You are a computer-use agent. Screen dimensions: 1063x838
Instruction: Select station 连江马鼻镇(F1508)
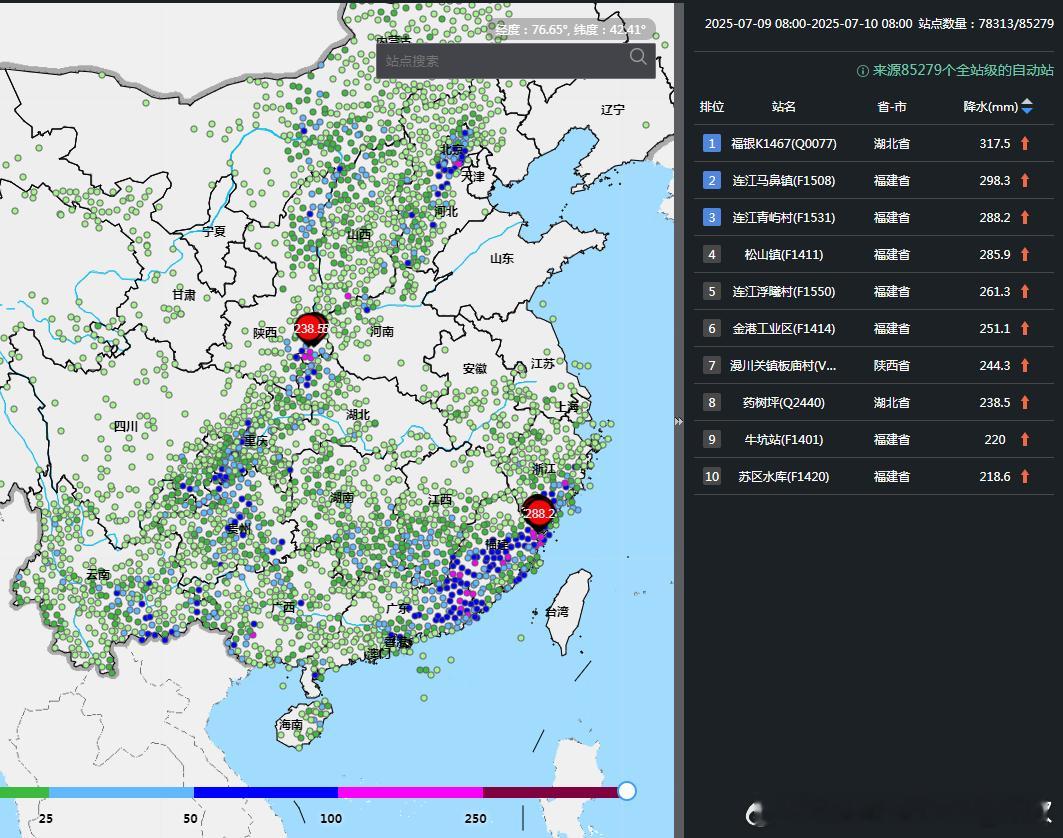pos(784,181)
